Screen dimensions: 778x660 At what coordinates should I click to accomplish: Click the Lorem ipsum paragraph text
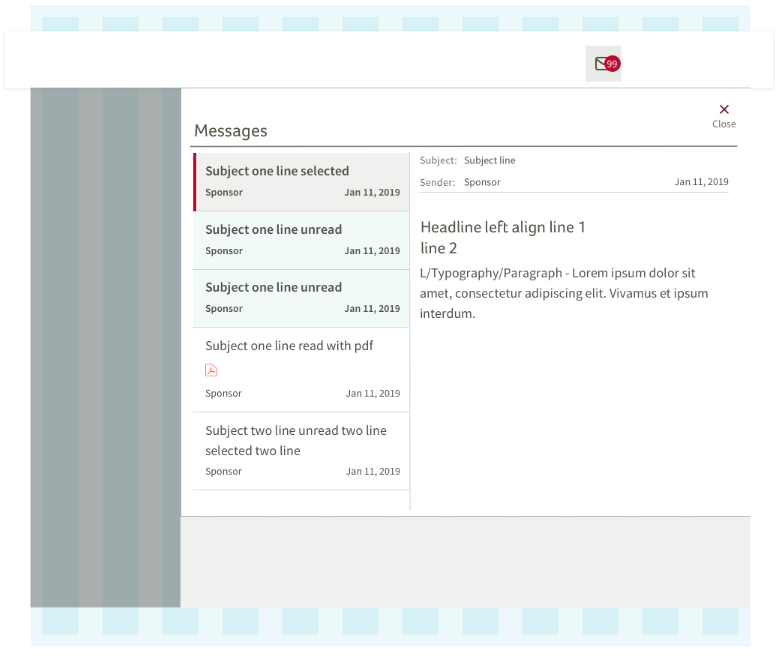coord(564,293)
